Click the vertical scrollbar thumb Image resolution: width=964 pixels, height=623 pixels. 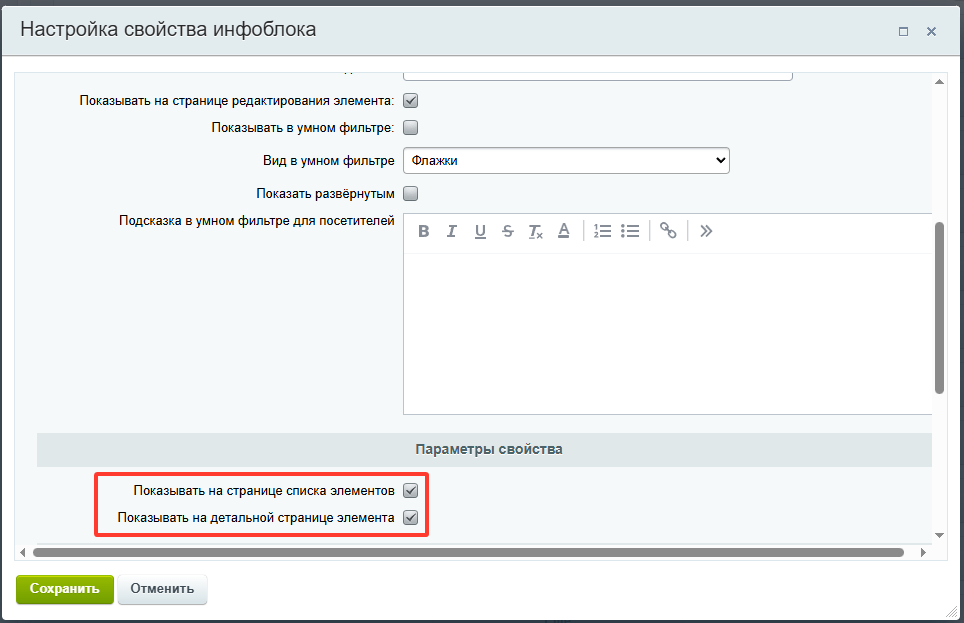tap(939, 308)
